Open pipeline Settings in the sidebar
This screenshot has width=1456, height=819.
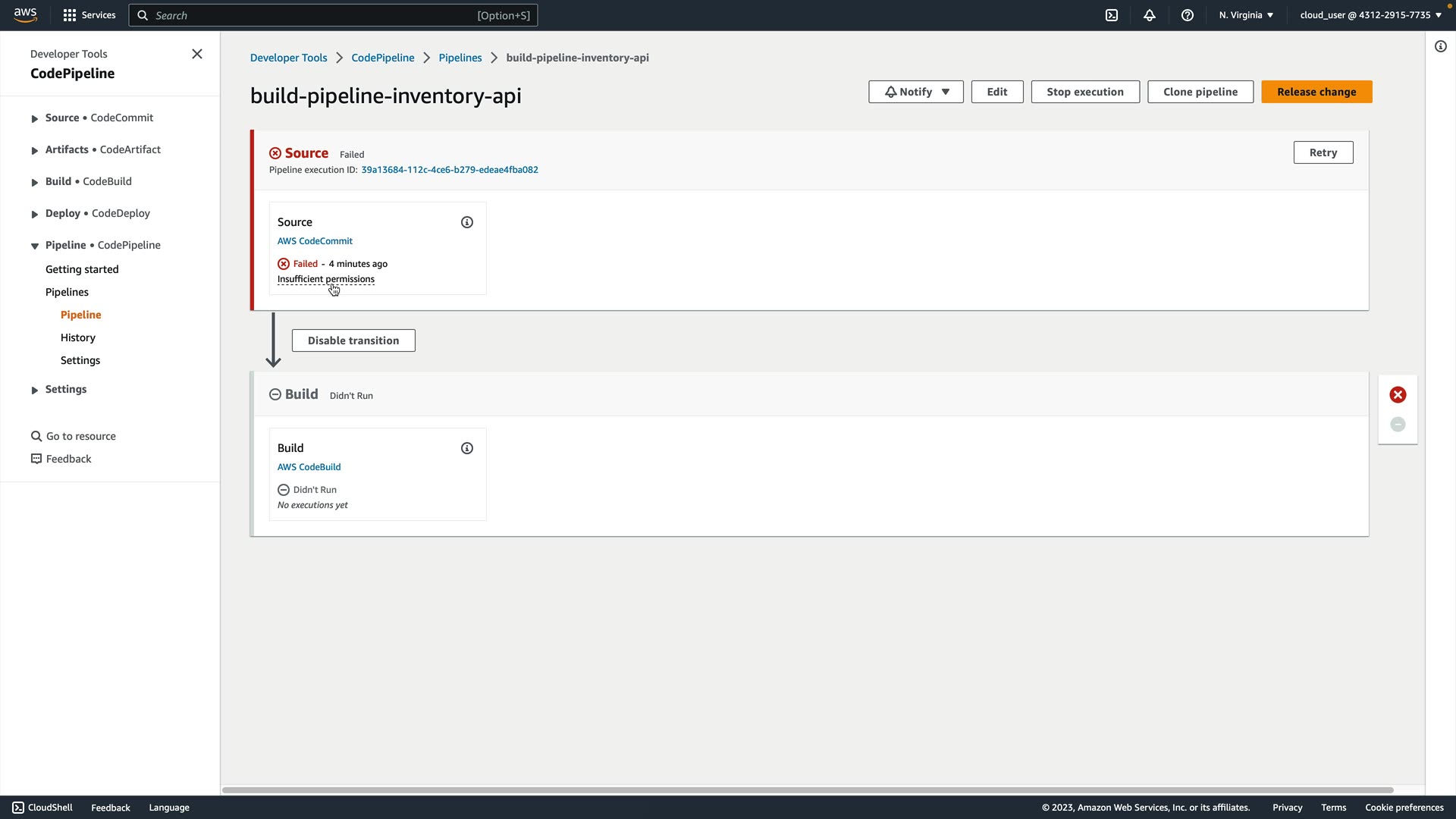[x=80, y=360]
